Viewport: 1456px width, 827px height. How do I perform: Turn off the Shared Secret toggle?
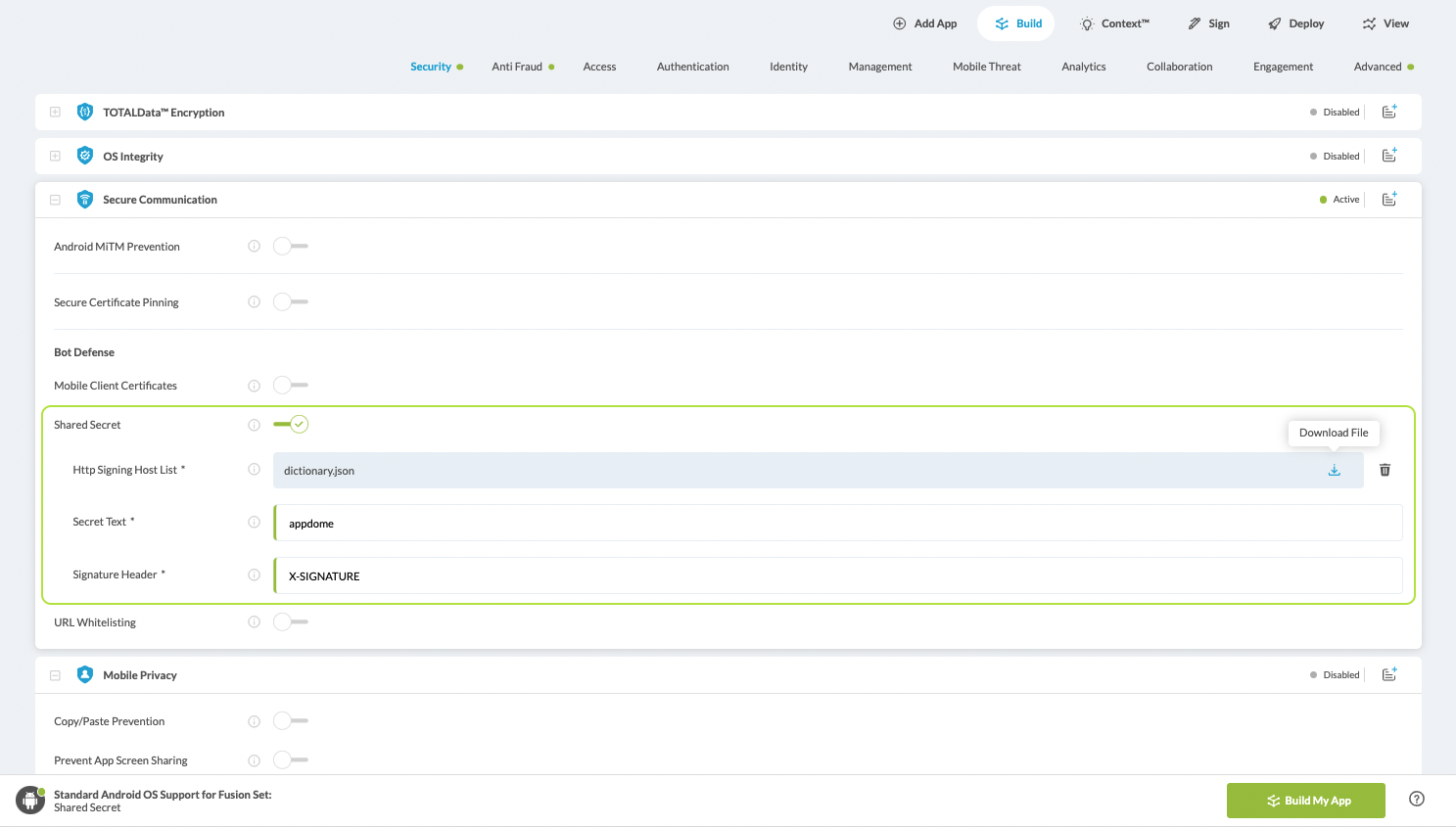(x=291, y=425)
